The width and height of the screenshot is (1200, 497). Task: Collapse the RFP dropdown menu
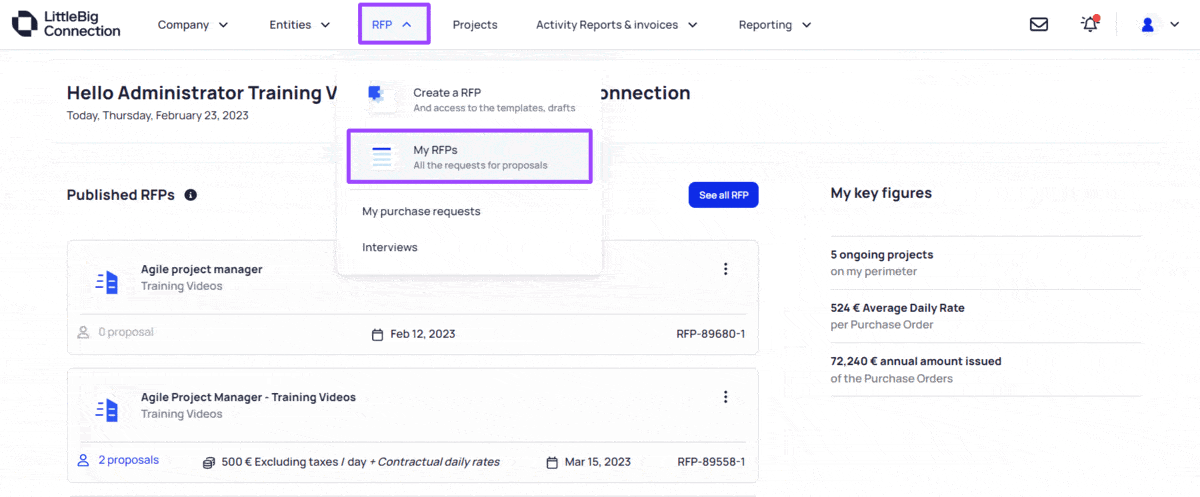(x=393, y=25)
